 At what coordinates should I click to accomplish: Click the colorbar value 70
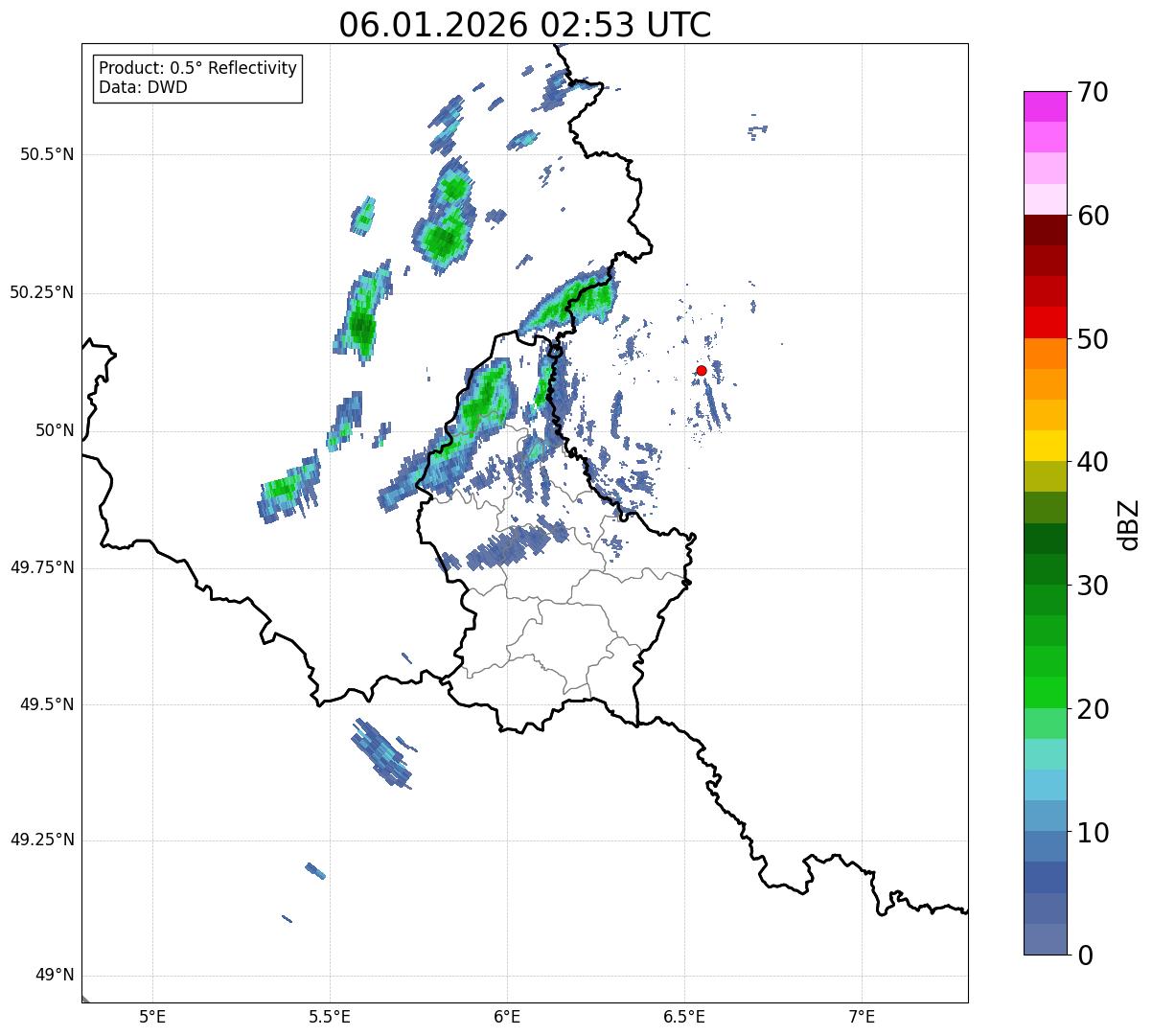click(1093, 92)
